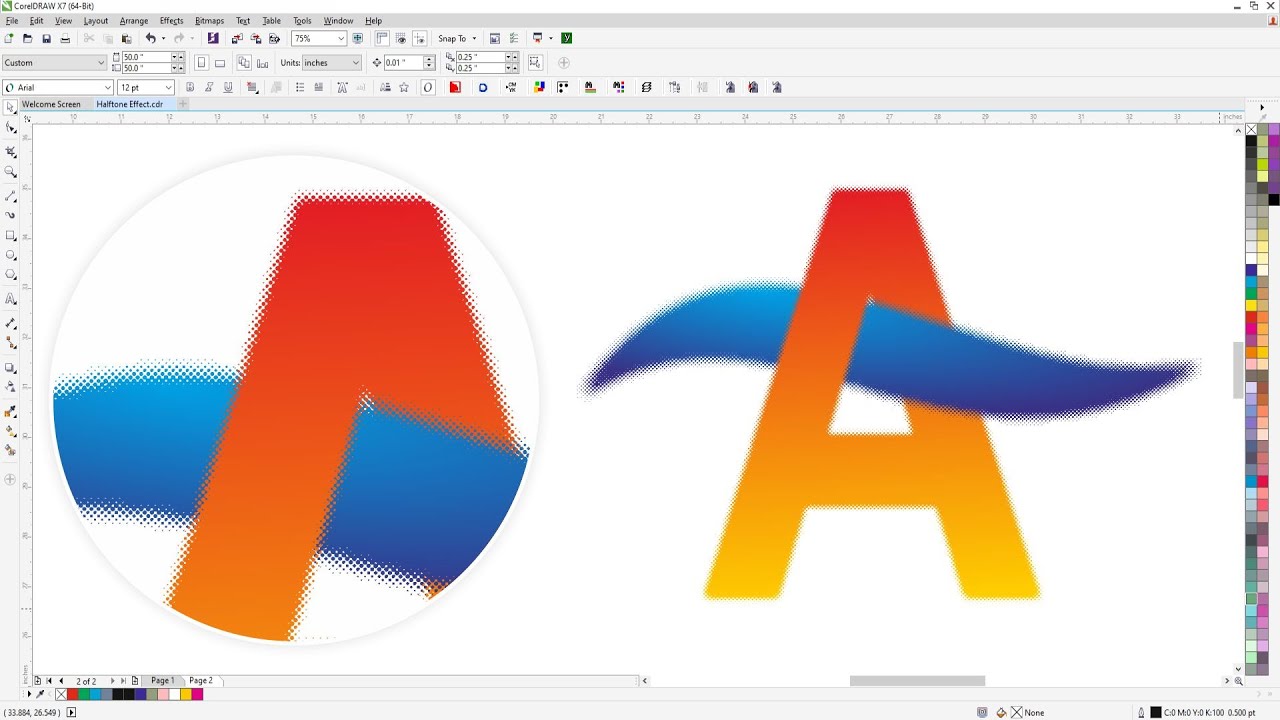Click the Search Content icon
The height and width of the screenshot is (720, 1280).
(212, 38)
